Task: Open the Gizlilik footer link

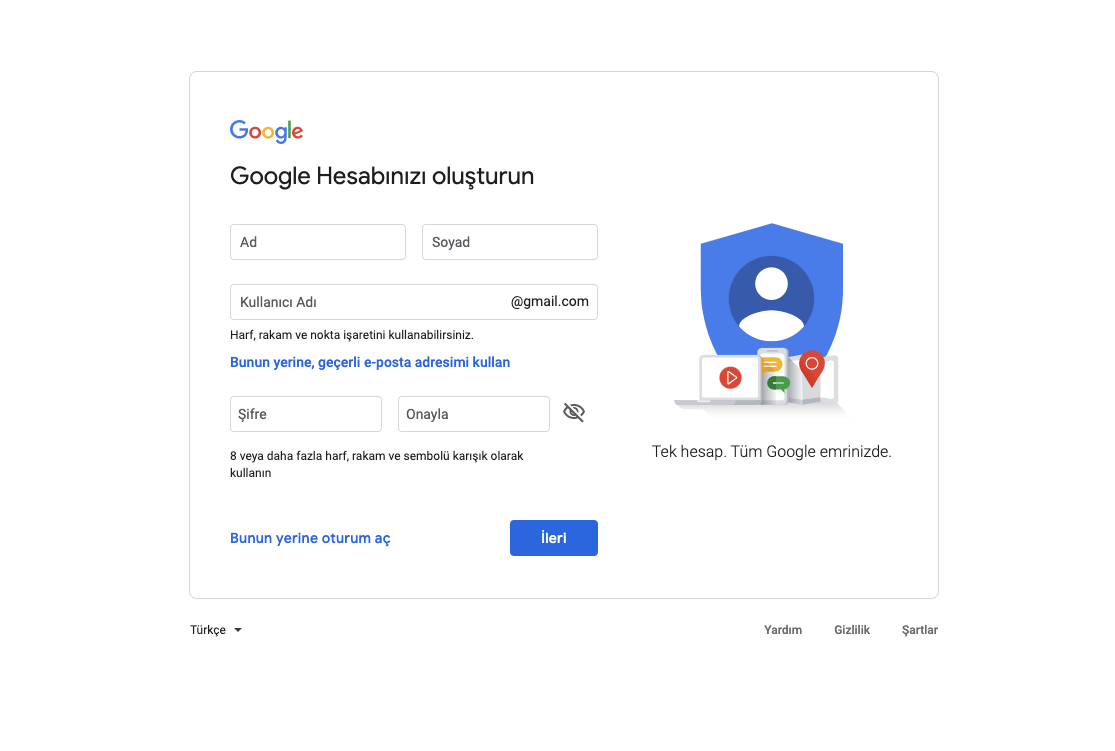Action: pyautogui.click(x=852, y=630)
